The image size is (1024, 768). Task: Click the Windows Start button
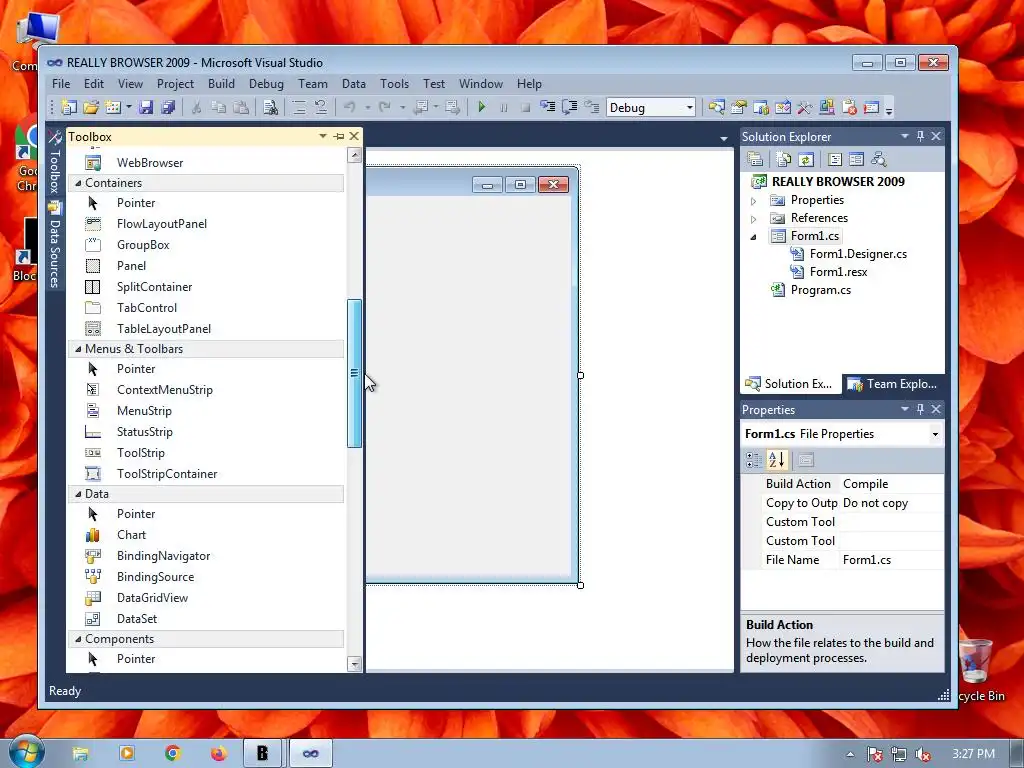[x=26, y=752]
